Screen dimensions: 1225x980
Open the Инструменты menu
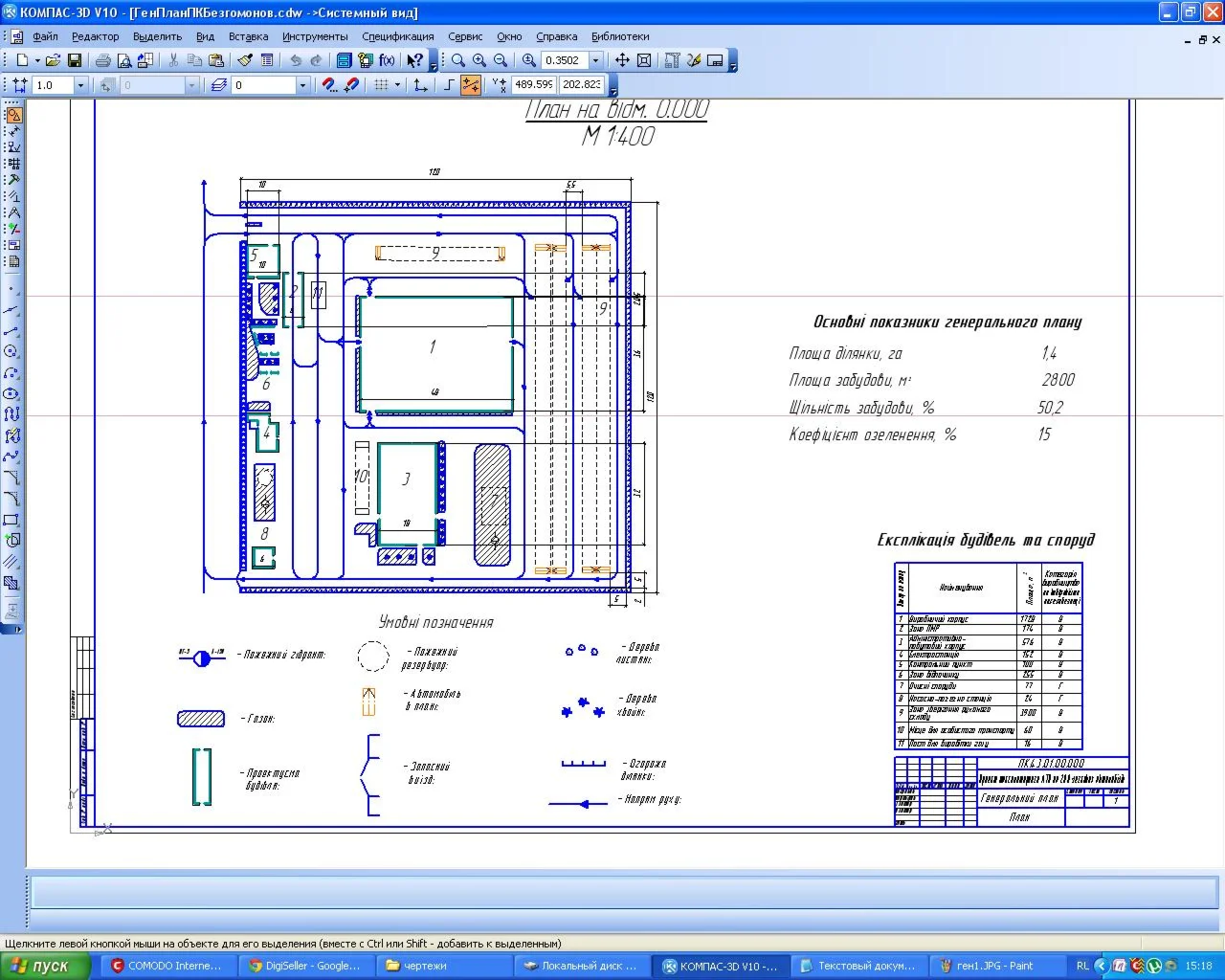pos(315,36)
